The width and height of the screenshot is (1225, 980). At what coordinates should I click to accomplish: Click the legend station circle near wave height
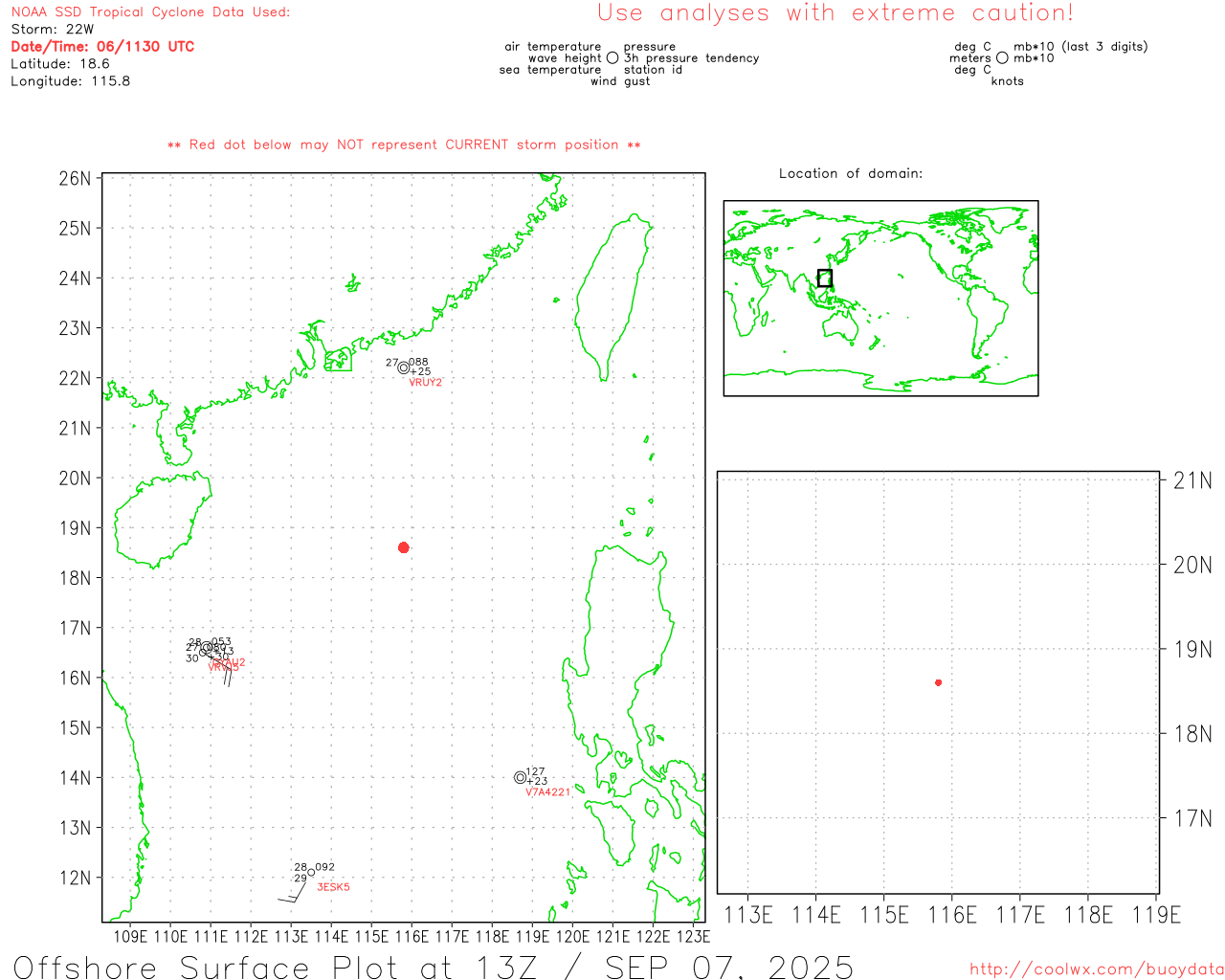pos(612,57)
